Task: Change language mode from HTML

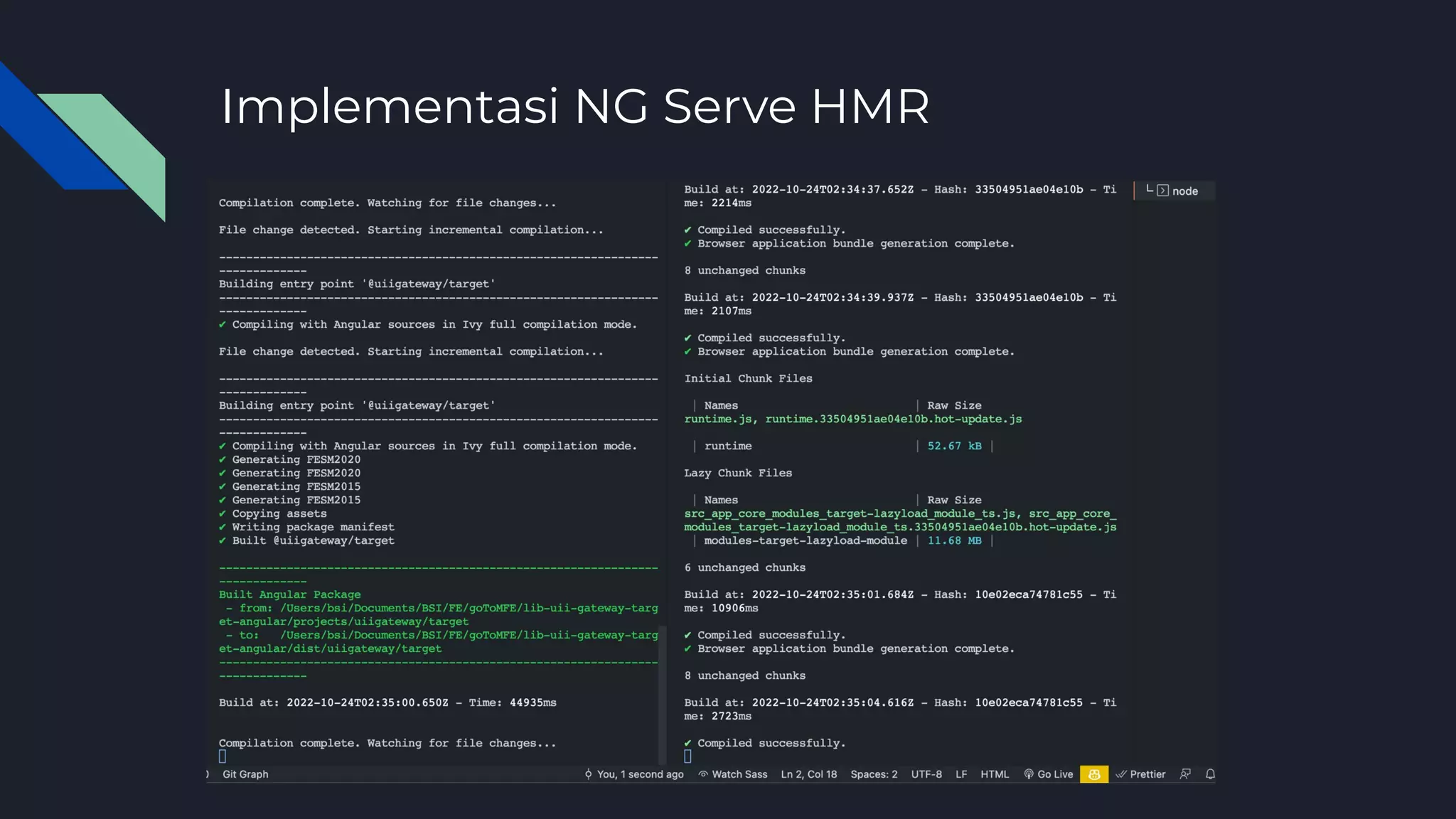Action: (995, 774)
